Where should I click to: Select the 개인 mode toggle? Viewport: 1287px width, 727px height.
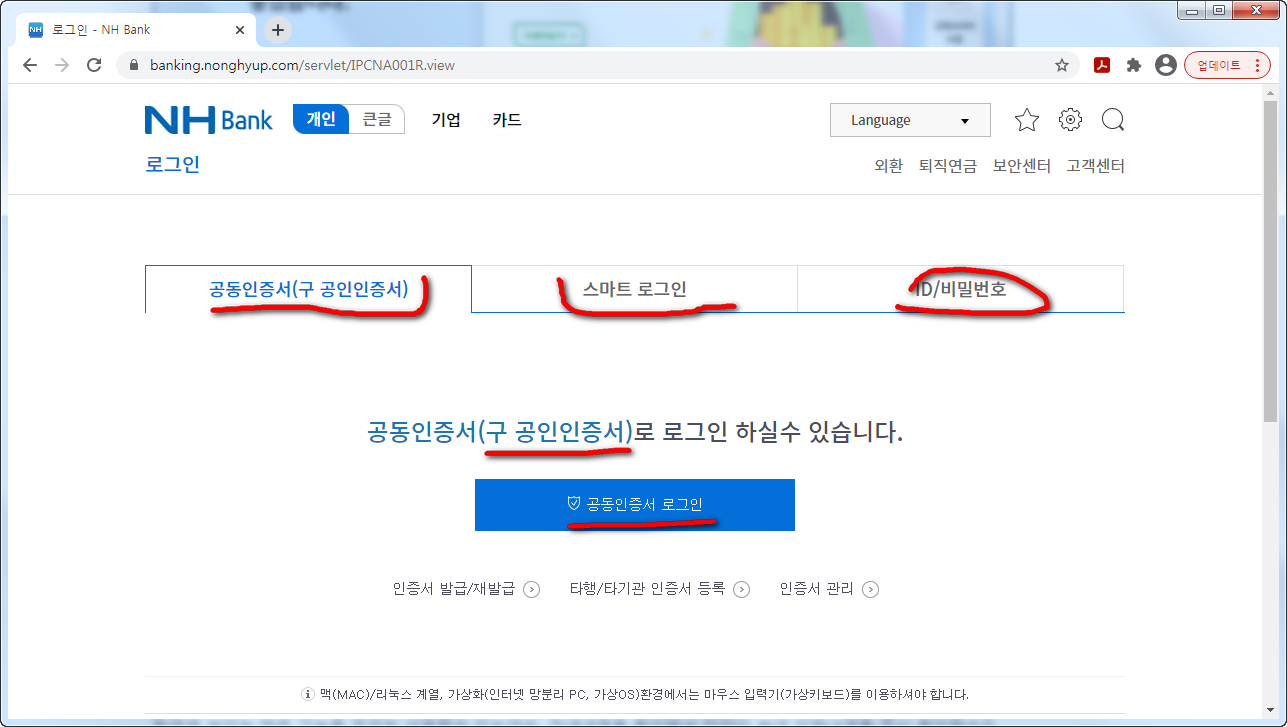pos(321,119)
